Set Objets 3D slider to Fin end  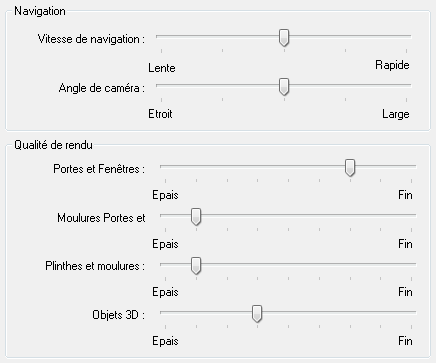[x=412, y=312]
